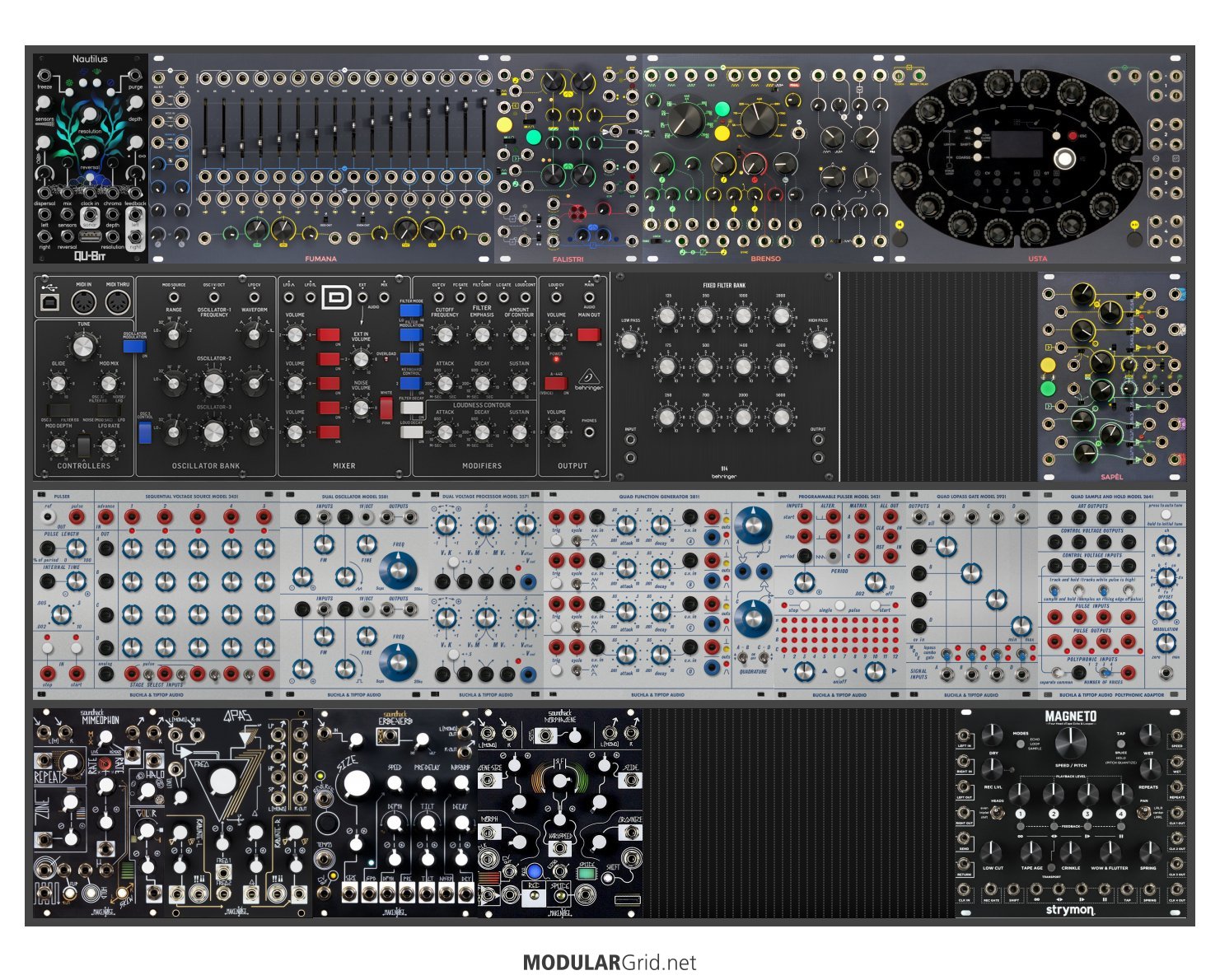This screenshot has height=980, width=1220.
Task: Click the Wow & Flutter knob on Magneto
Action: coord(1110,851)
